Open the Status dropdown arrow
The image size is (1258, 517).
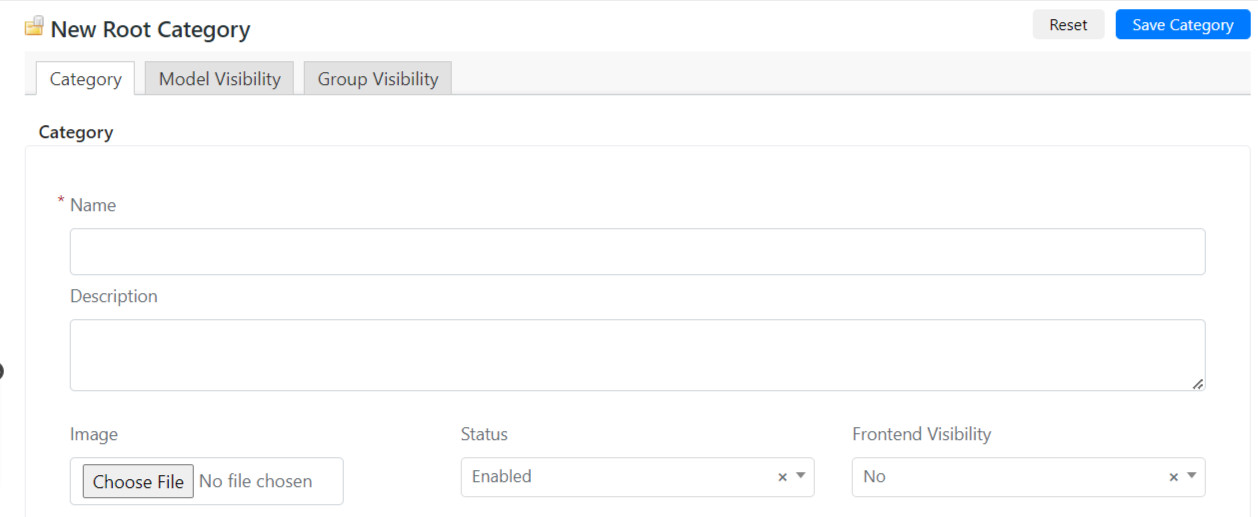pyautogui.click(x=800, y=476)
